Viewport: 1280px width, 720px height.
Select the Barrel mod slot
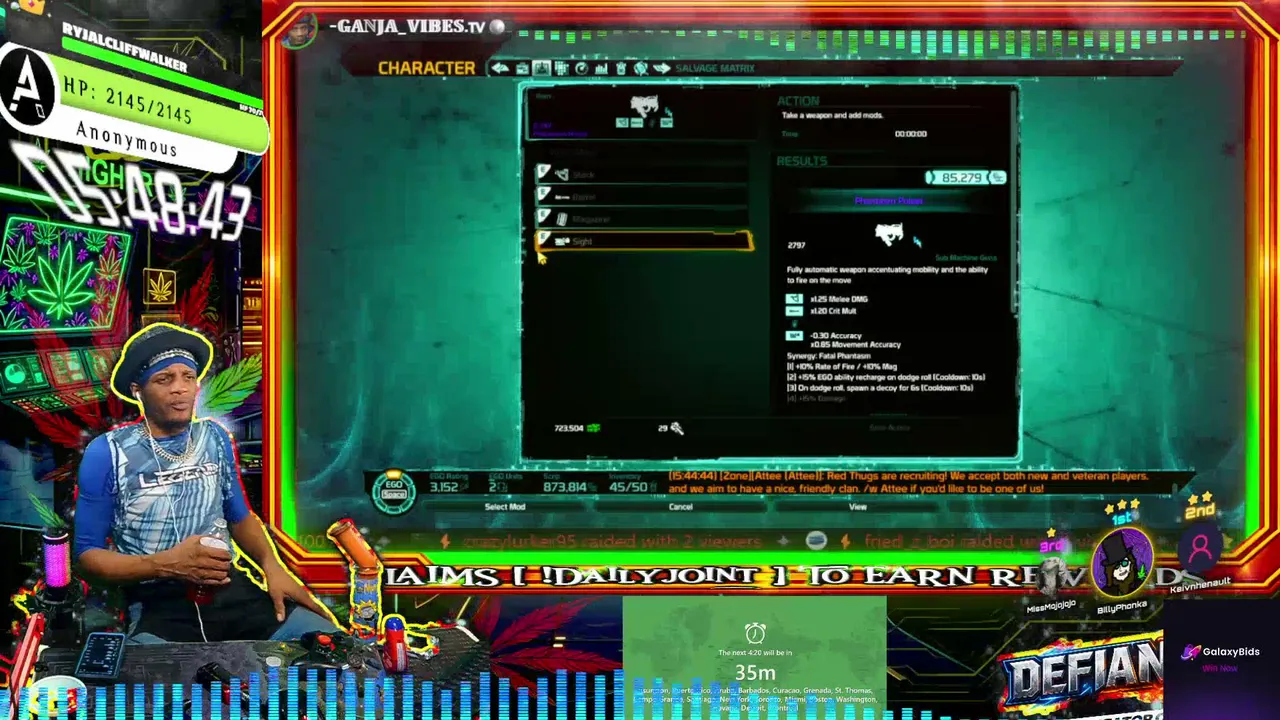642,197
